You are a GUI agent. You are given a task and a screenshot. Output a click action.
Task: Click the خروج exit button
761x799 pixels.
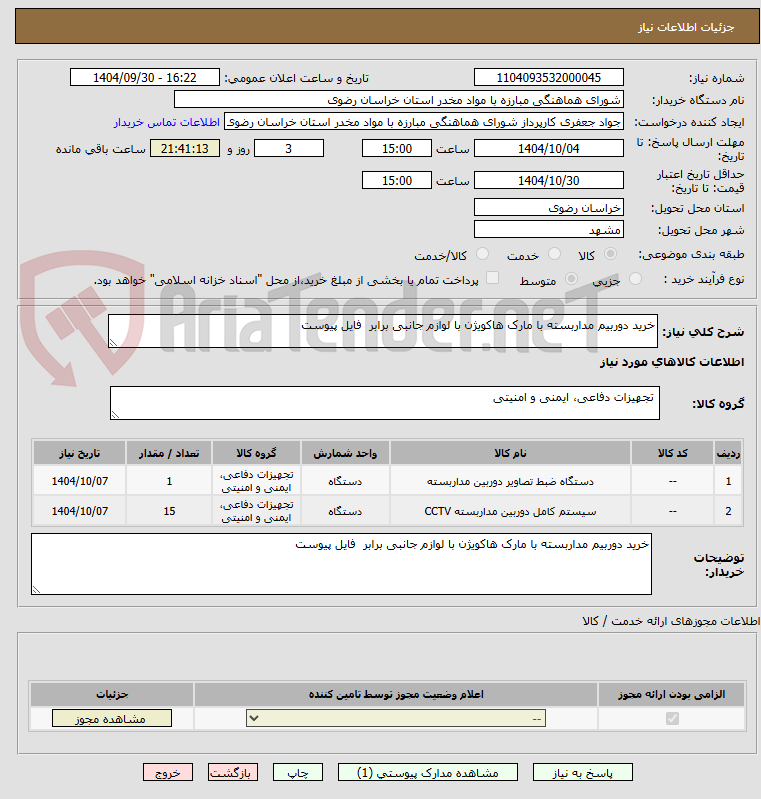pos(168,773)
